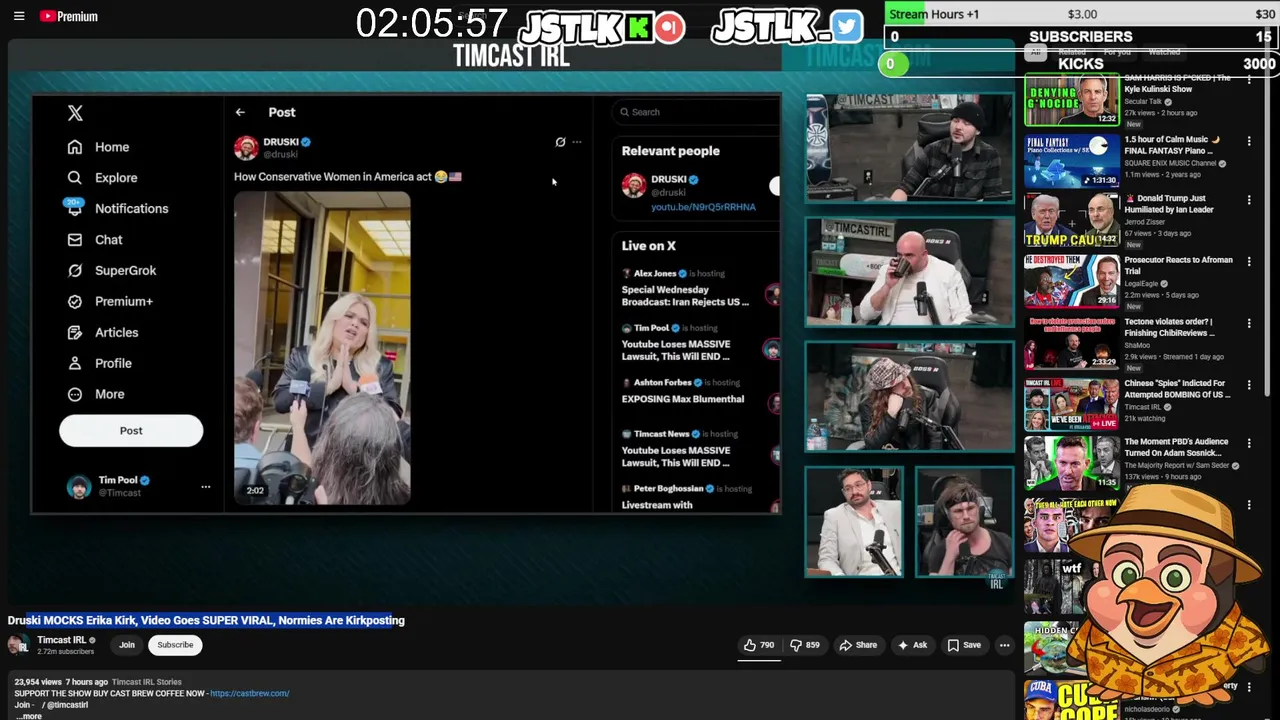Open the youtu.be link under Relevant people
The height and width of the screenshot is (720, 1280).
coord(703,207)
